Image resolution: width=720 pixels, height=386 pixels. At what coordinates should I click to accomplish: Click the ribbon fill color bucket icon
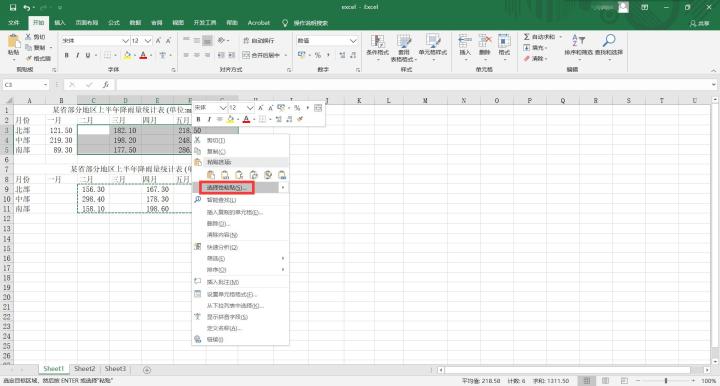tap(127, 55)
